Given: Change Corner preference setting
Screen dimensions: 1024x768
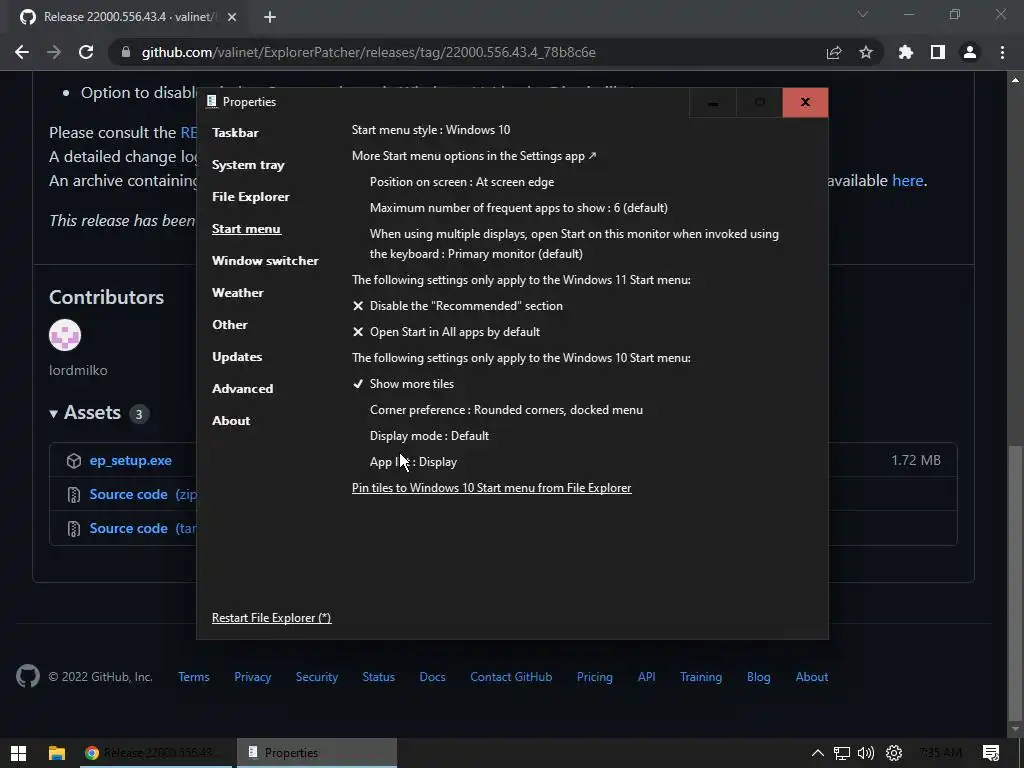Looking at the screenshot, I should click(x=506, y=410).
